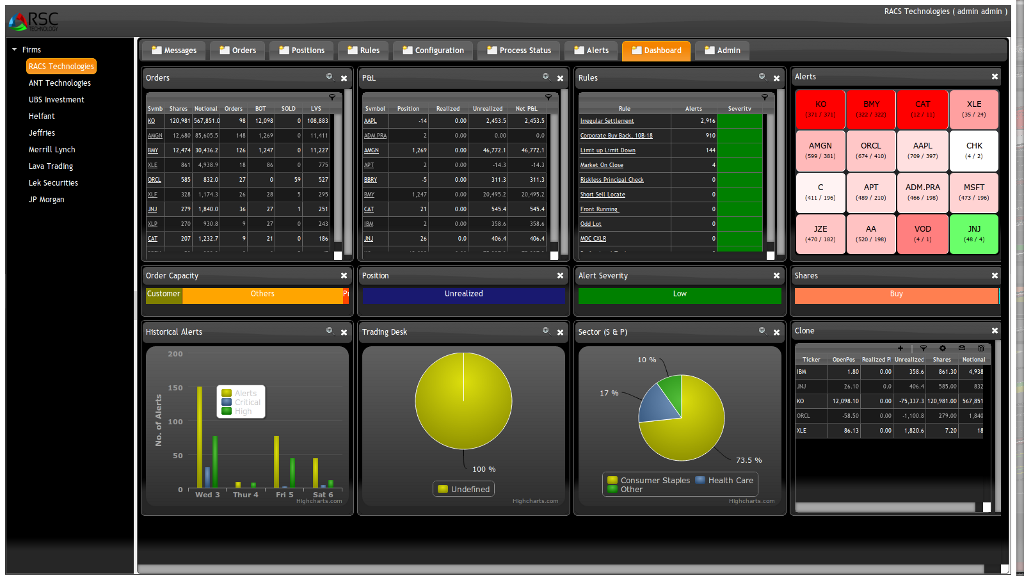Click the magnifier zoom icon in P&L panel header
1024x576 pixels.
[x=546, y=77]
